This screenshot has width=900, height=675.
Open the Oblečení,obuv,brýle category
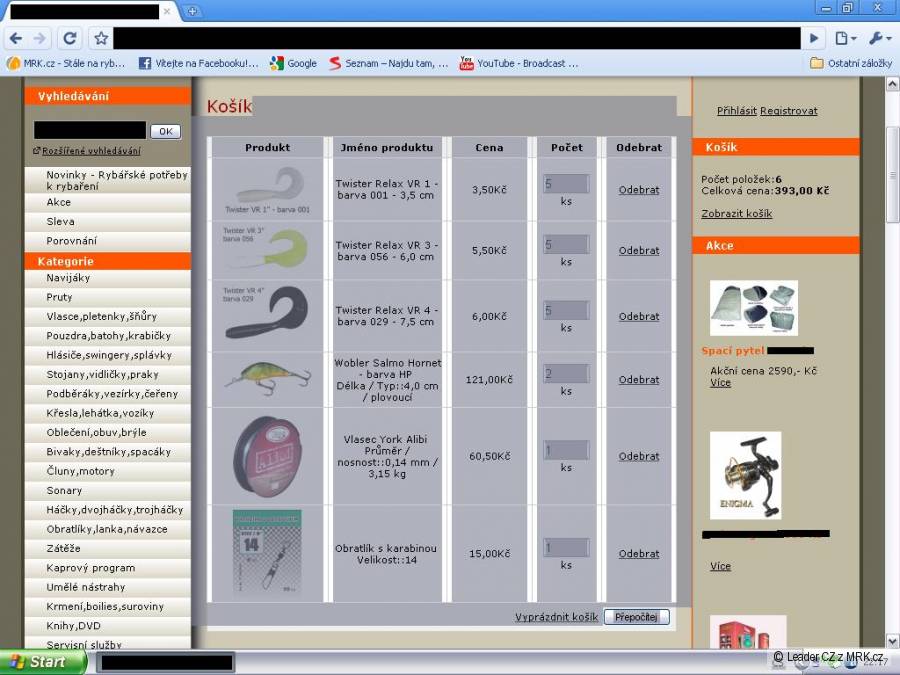[x=108, y=432]
